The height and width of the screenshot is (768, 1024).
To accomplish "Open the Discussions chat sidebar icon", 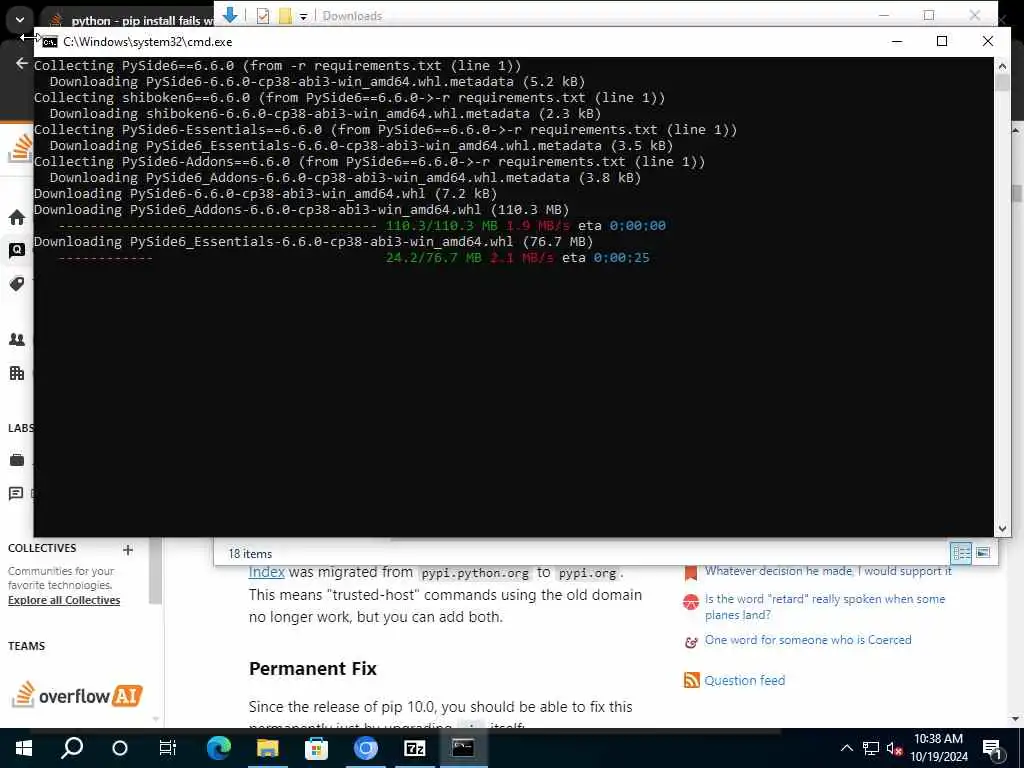I will [16, 494].
